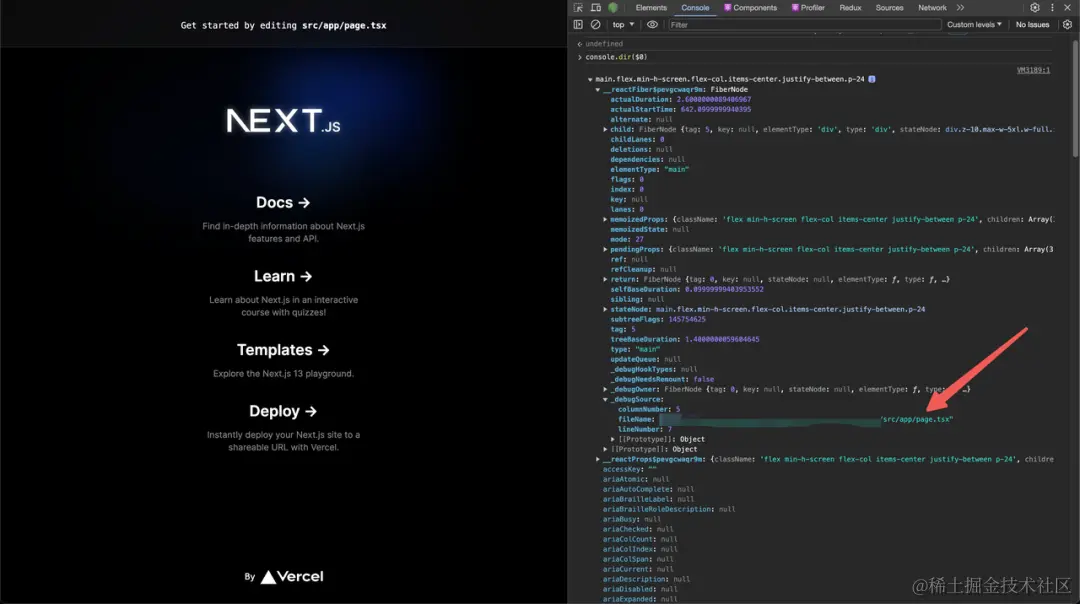The width and height of the screenshot is (1080, 604).
Task: Toggle the device toolbar icon
Action: point(596,8)
